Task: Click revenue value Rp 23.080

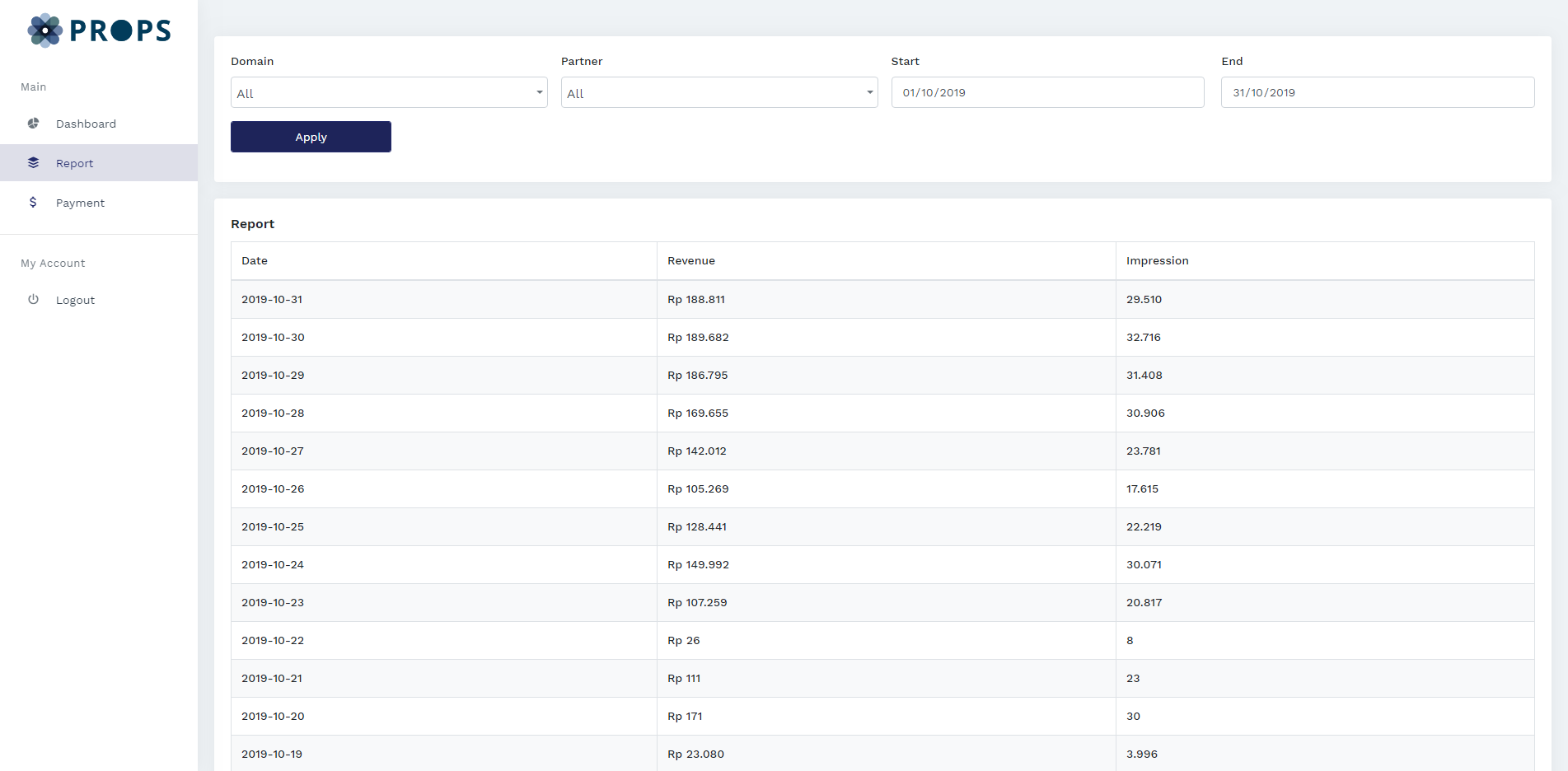Action: [x=695, y=754]
